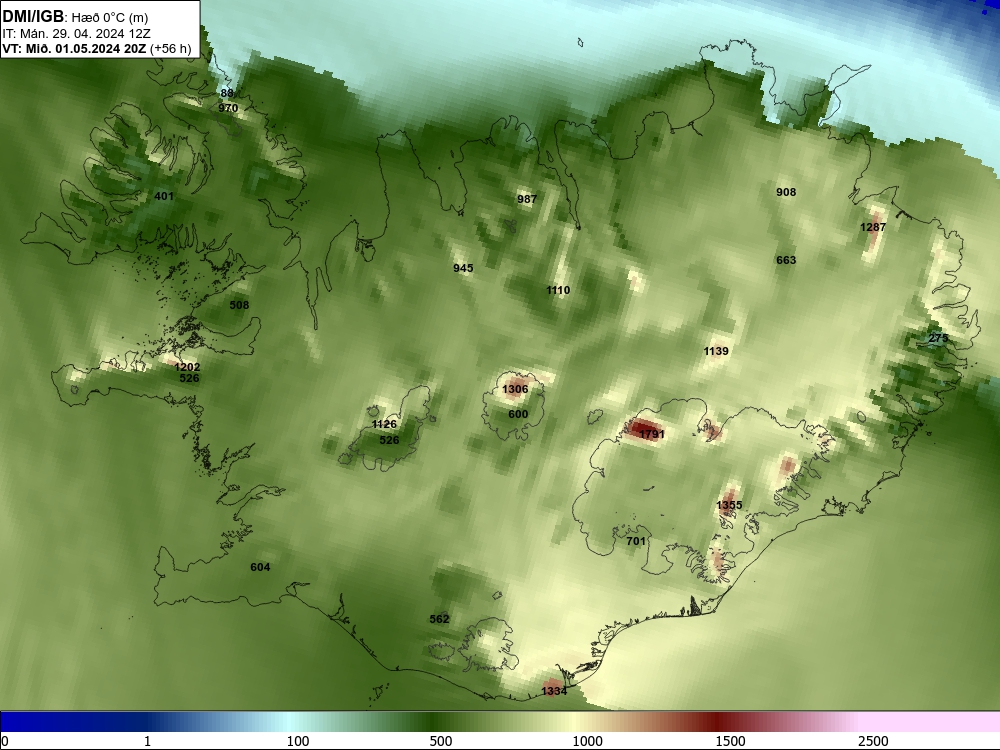Select the 100 legend tick

[x=298, y=741]
